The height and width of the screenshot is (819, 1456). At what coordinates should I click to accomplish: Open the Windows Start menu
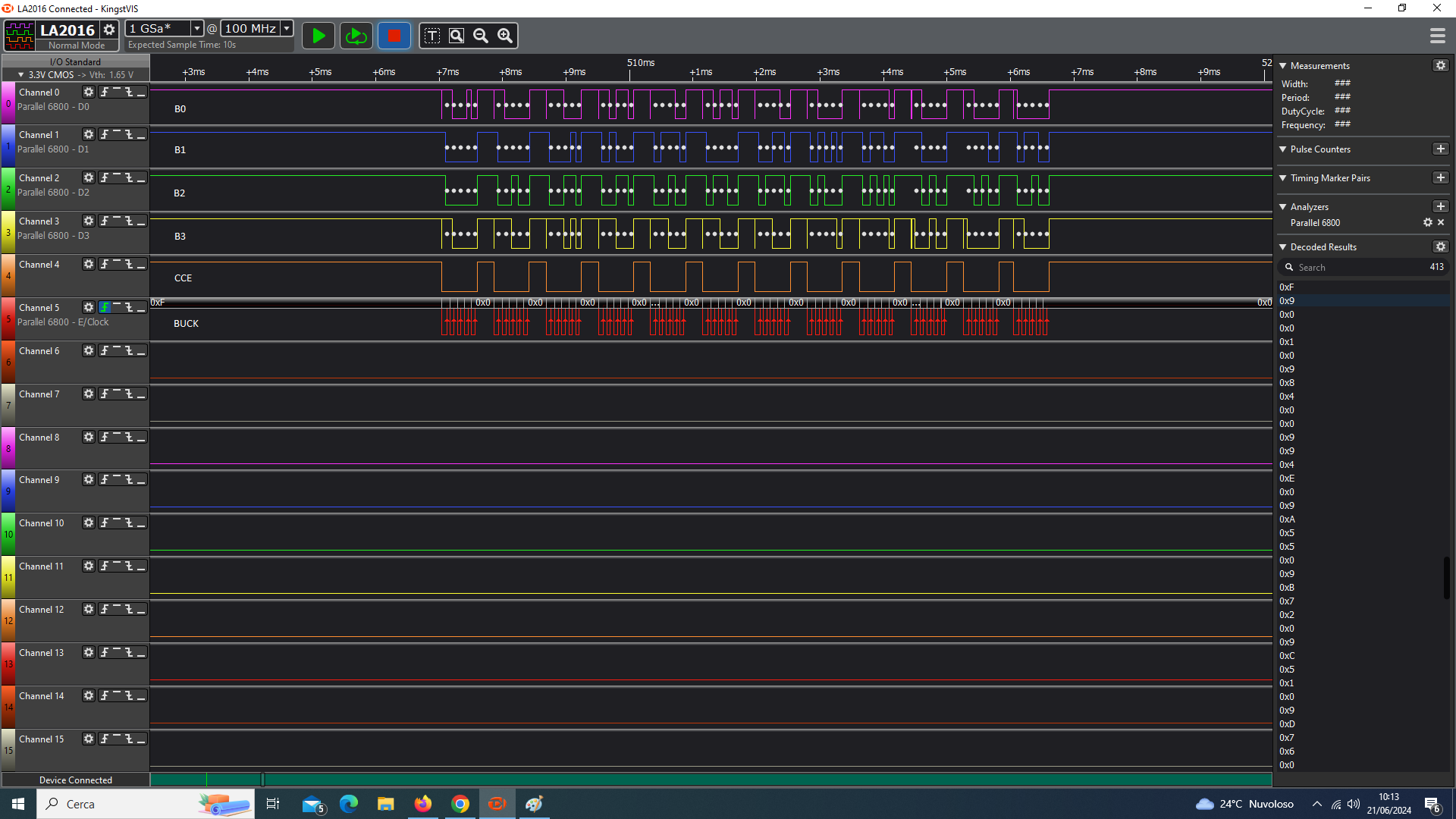pos(18,804)
